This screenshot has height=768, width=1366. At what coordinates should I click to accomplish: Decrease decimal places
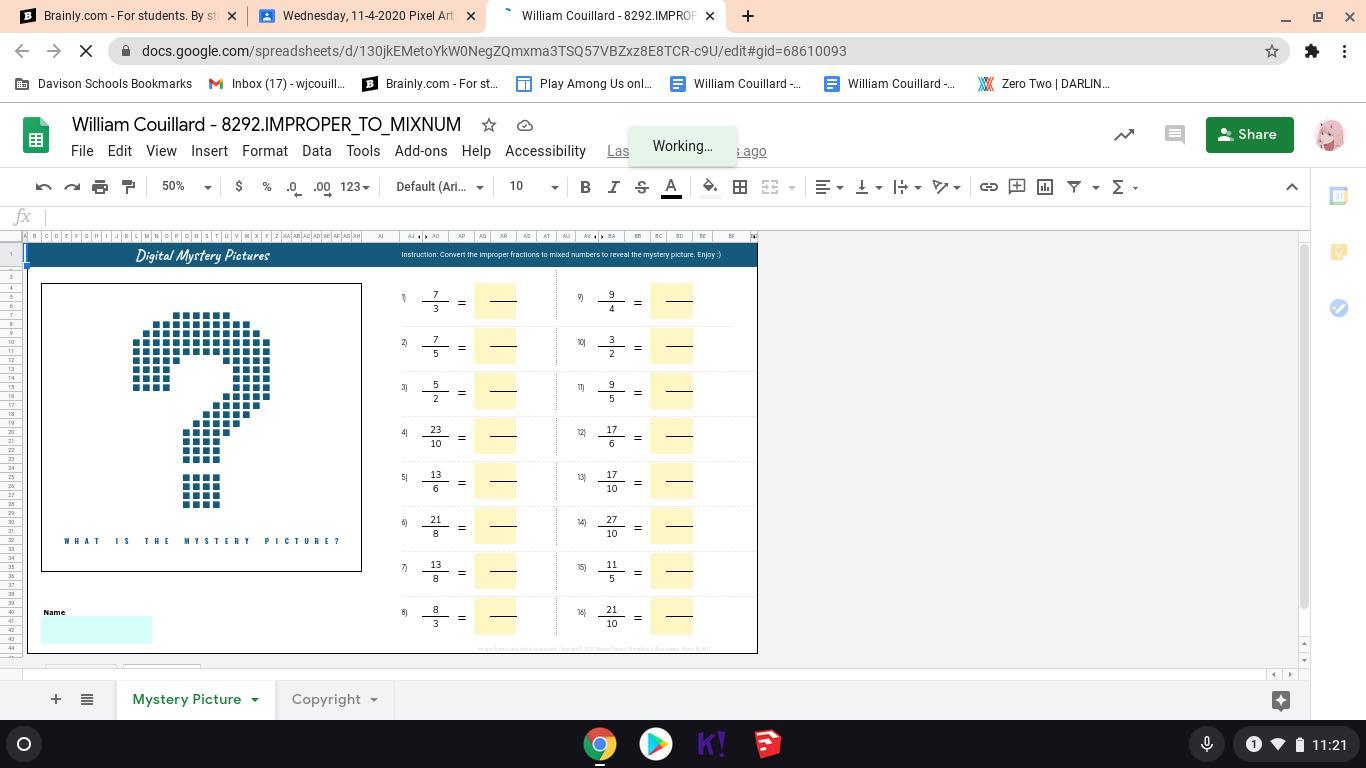294,187
